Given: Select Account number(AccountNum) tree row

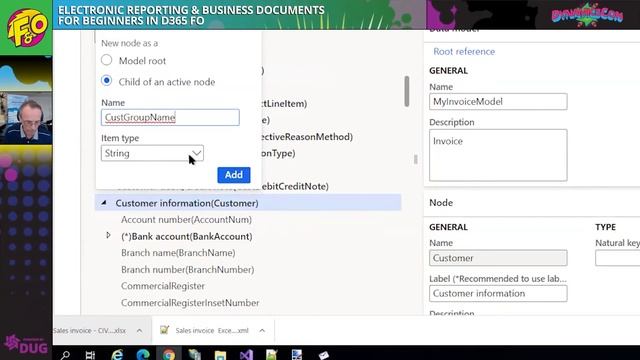Looking at the screenshot, I should tap(186, 220).
